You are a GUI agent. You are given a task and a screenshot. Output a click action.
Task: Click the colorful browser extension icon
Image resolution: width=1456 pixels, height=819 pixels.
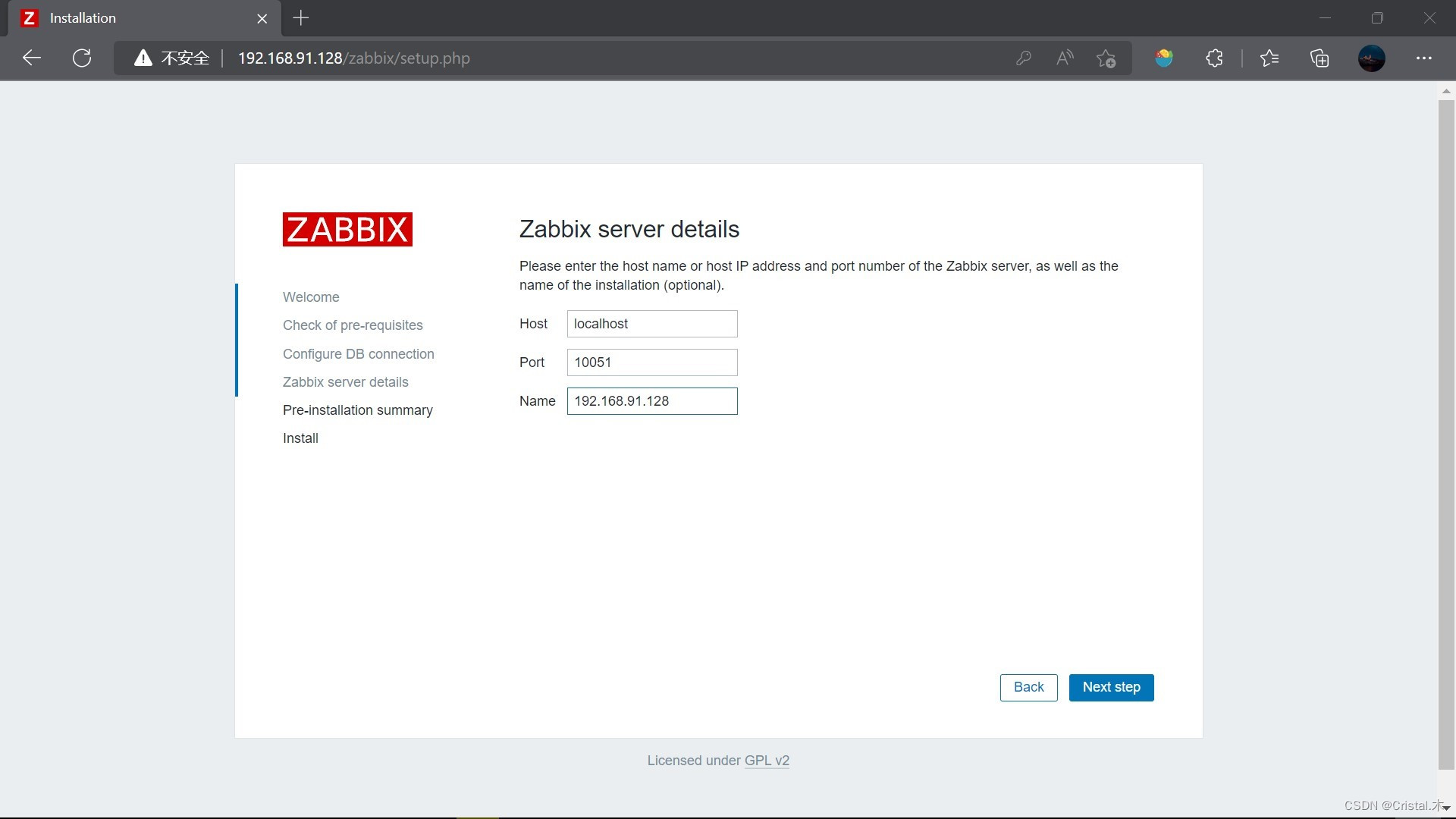(x=1164, y=58)
